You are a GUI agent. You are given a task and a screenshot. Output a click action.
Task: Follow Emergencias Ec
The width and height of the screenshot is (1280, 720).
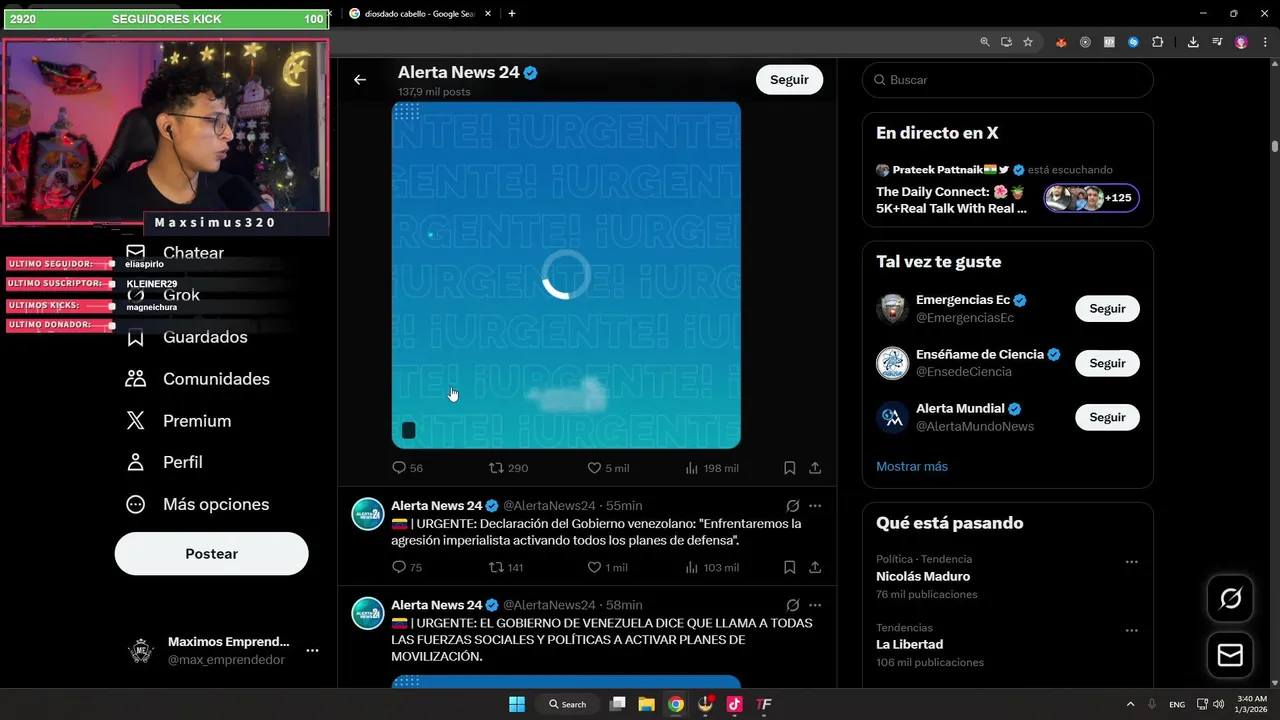[x=1107, y=309]
